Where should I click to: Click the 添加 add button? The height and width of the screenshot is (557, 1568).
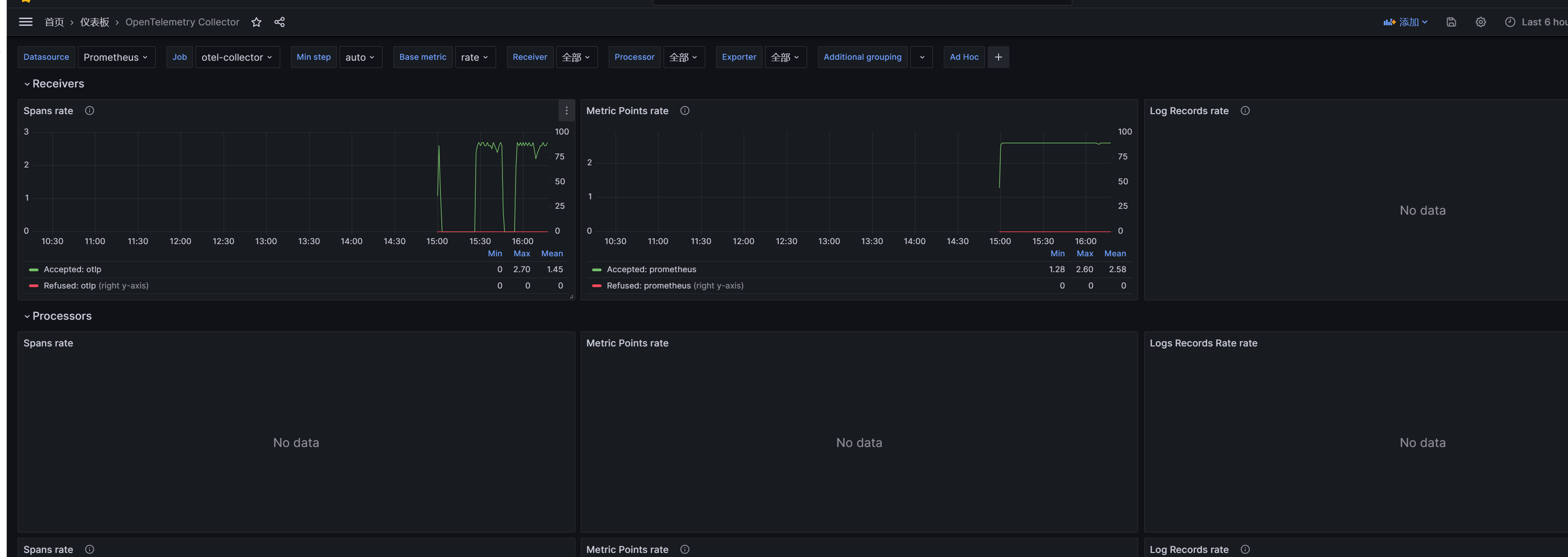click(x=1405, y=22)
